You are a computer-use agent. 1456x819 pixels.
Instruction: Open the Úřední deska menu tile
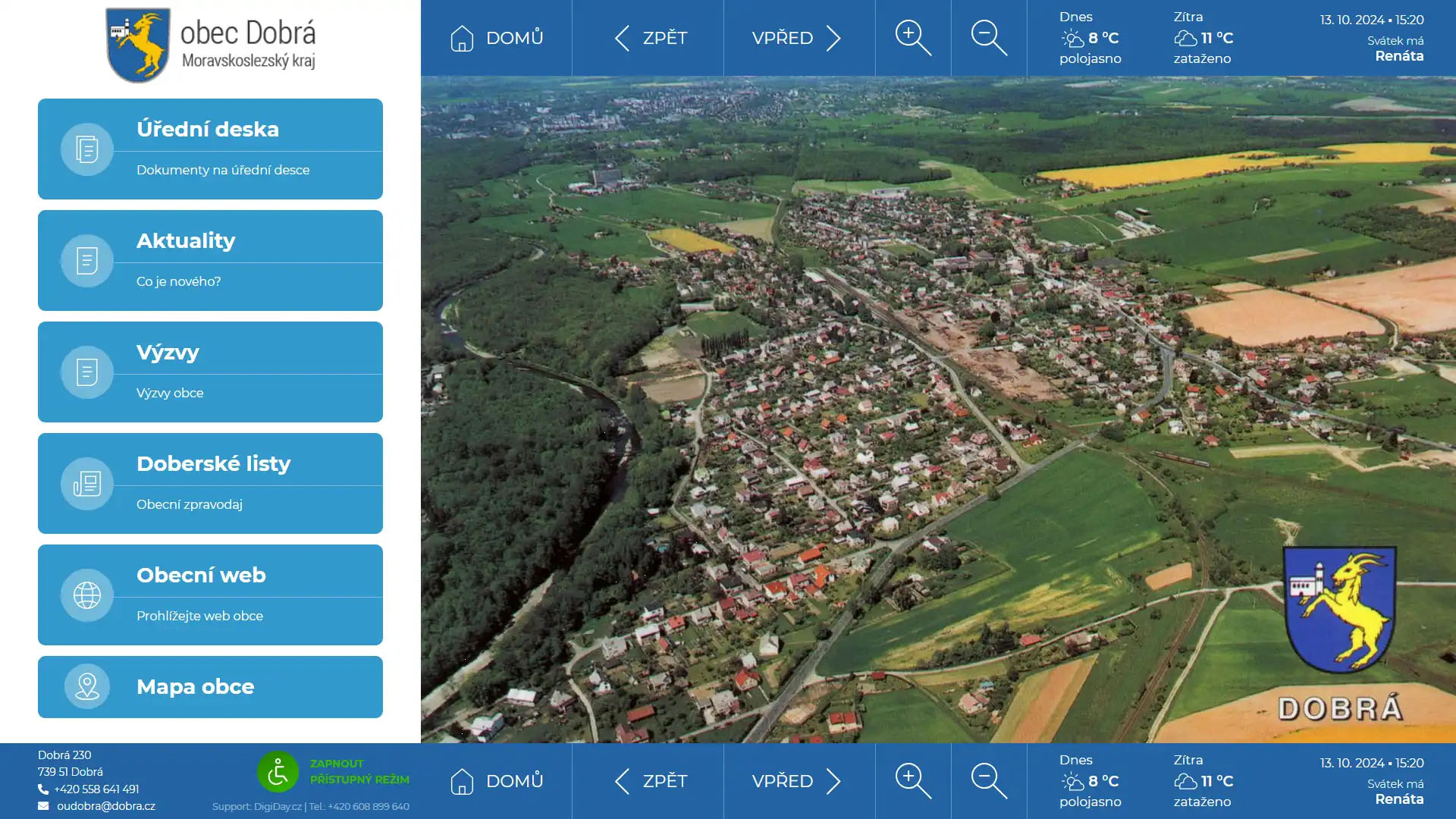210,149
